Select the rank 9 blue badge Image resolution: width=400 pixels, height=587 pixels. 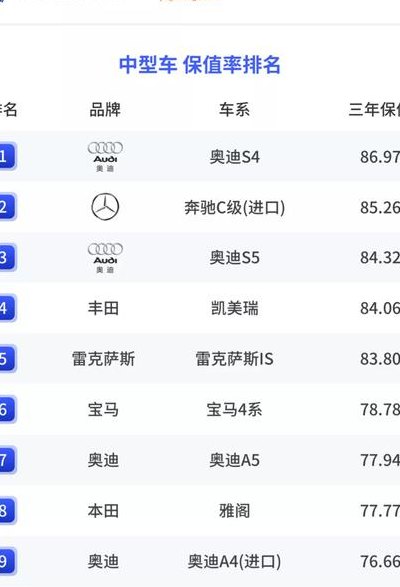click(7, 561)
